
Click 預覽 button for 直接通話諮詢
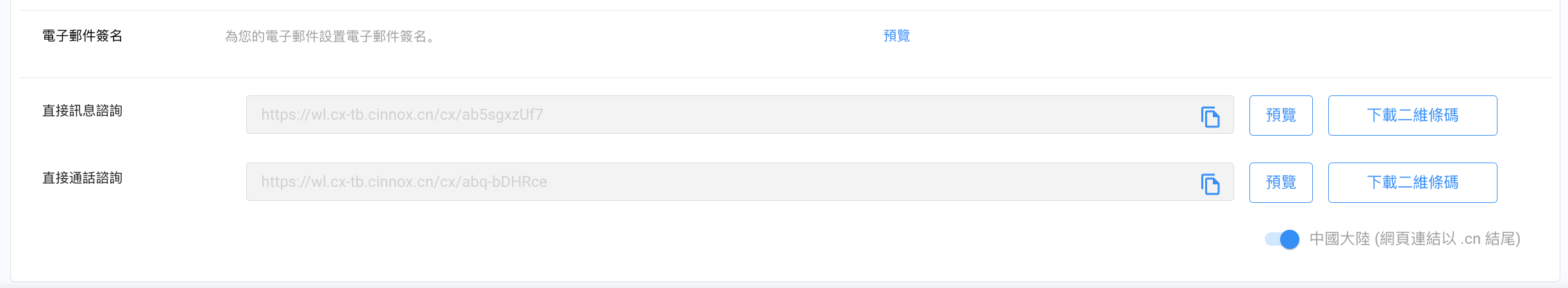coord(1280,182)
